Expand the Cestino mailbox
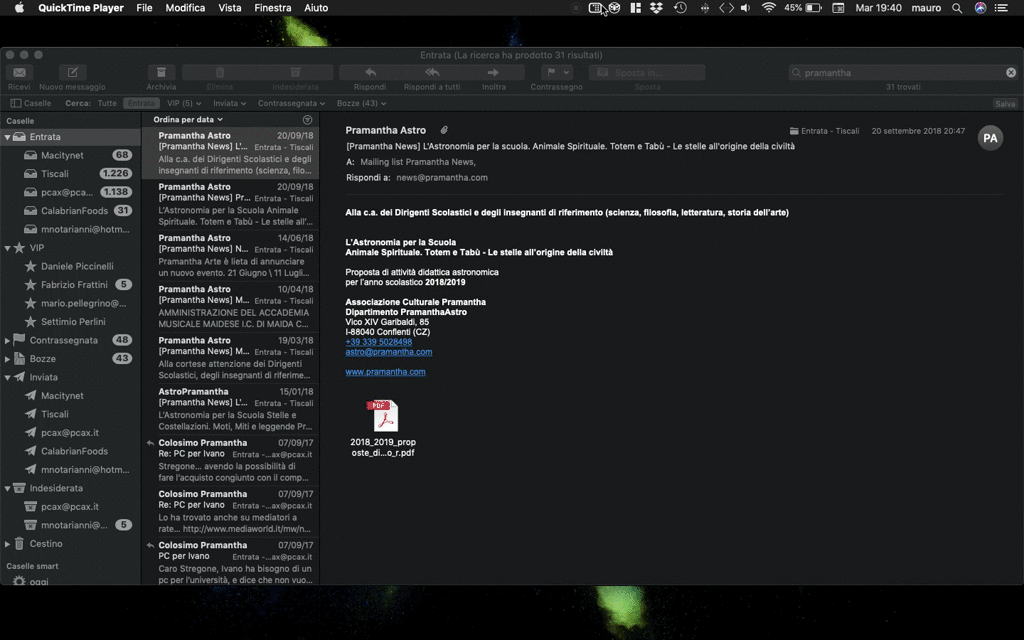 point(7,543)
